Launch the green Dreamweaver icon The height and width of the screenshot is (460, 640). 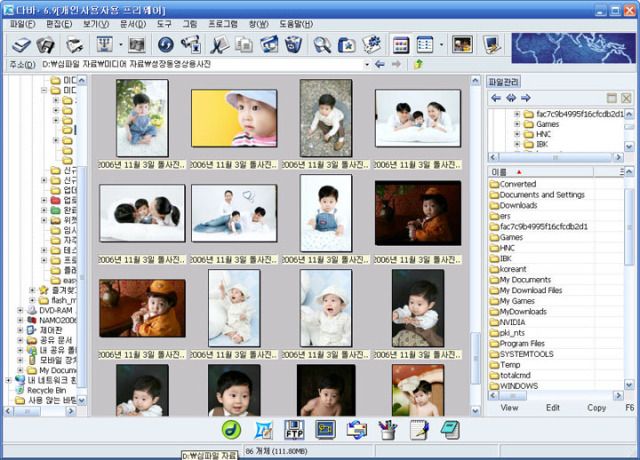[x=231, y=430]
